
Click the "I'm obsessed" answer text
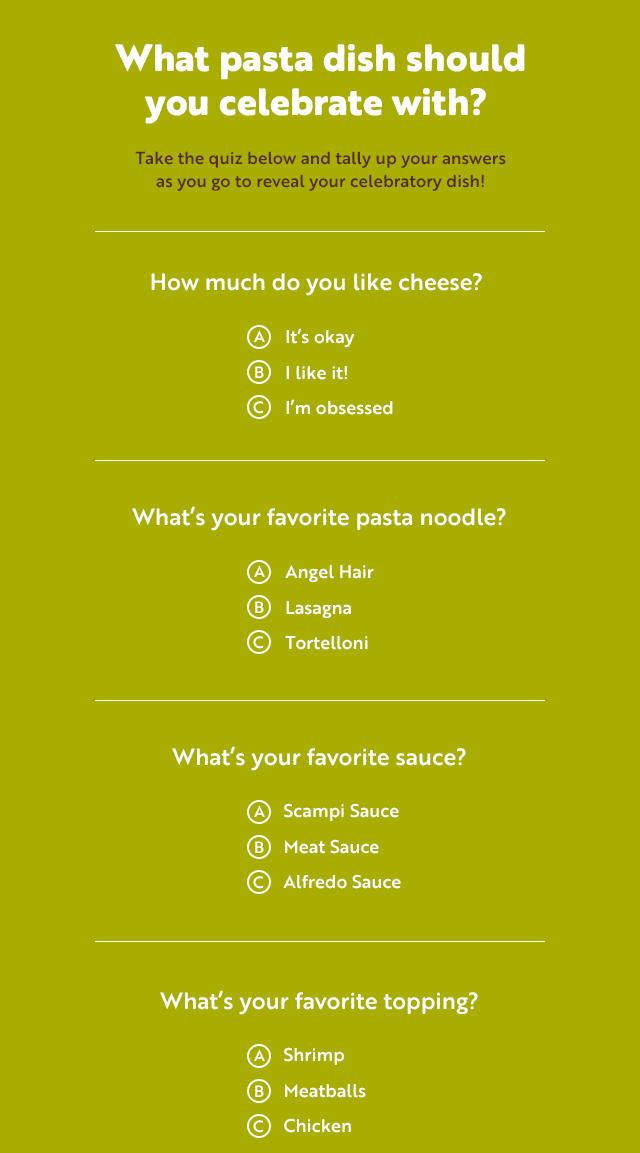click(x=339, y=408)
